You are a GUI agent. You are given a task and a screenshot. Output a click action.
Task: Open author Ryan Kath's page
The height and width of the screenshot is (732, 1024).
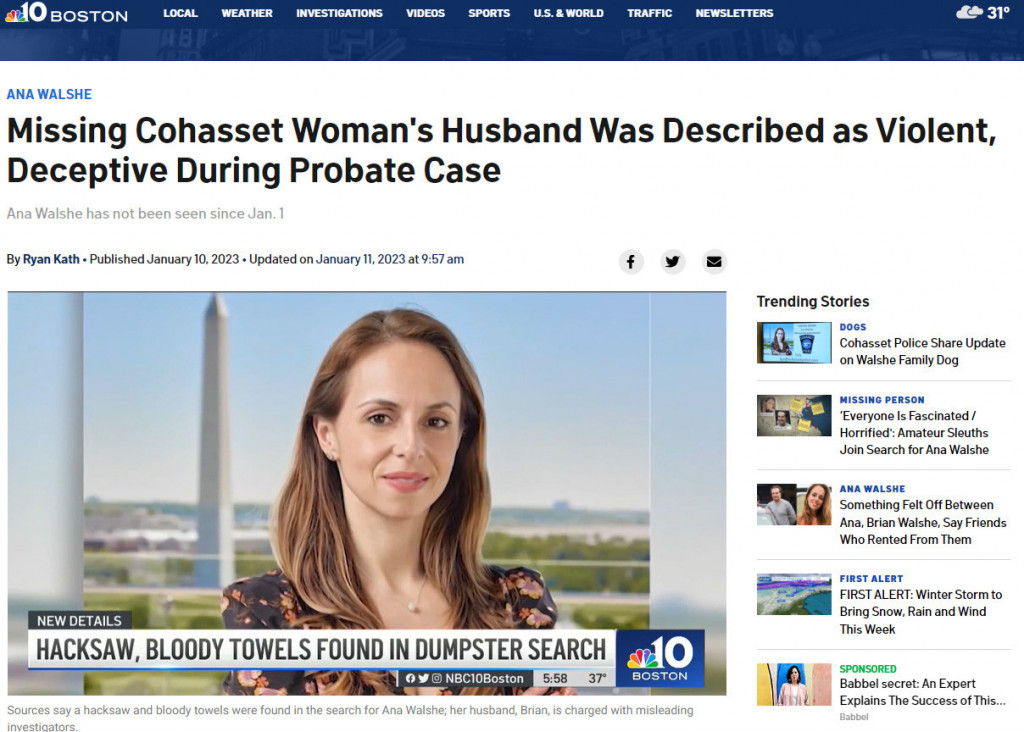tap(51, 259)
